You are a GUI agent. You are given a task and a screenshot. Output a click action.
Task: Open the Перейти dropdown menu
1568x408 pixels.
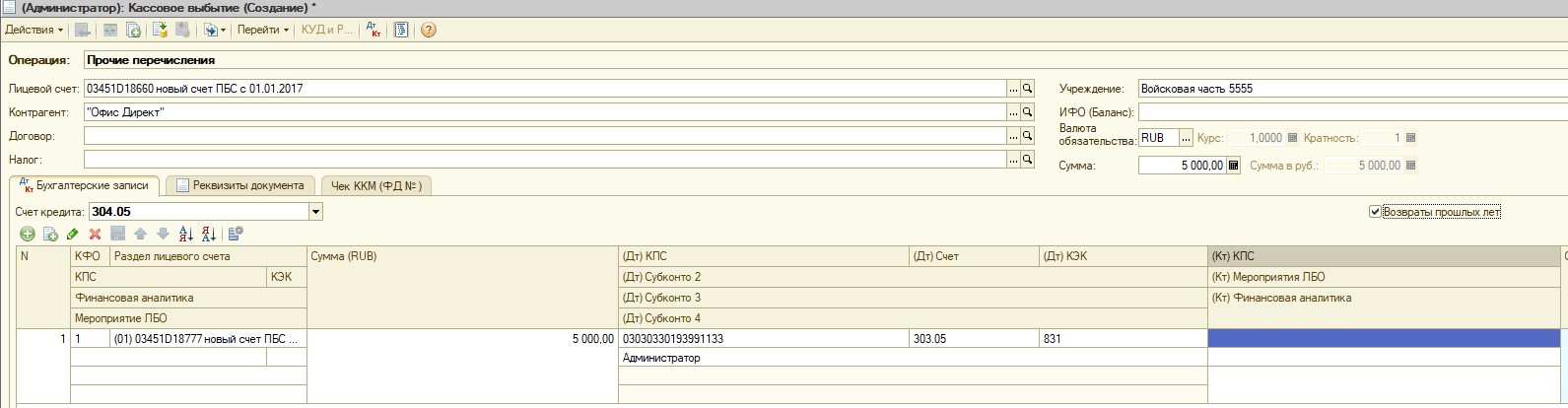point(263,30)
